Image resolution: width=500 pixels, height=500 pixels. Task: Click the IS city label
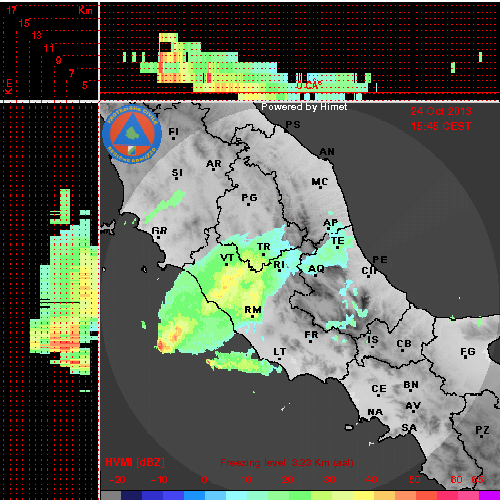click(x=373, y=341)
